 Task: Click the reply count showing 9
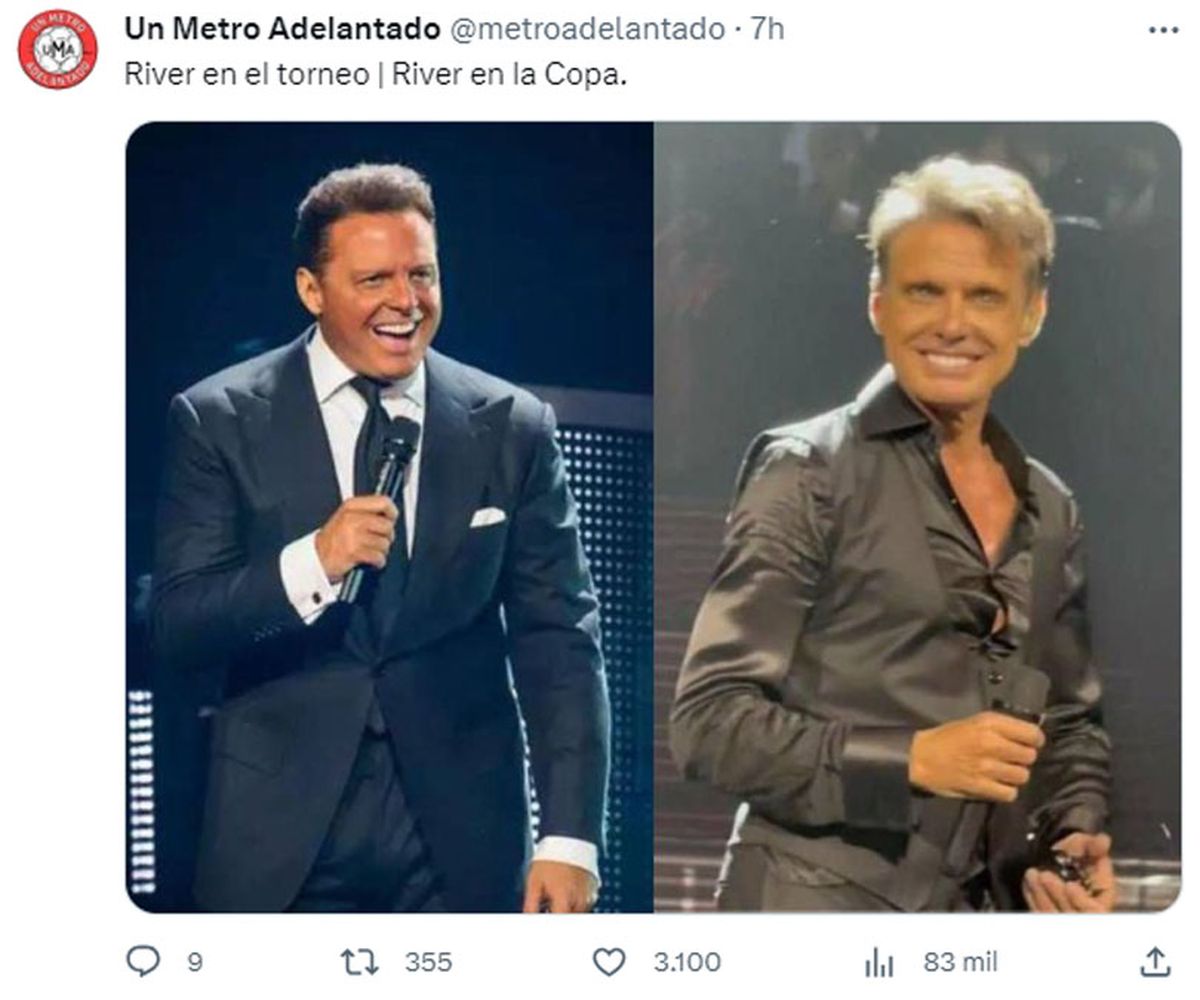click(x=195, y=963)
